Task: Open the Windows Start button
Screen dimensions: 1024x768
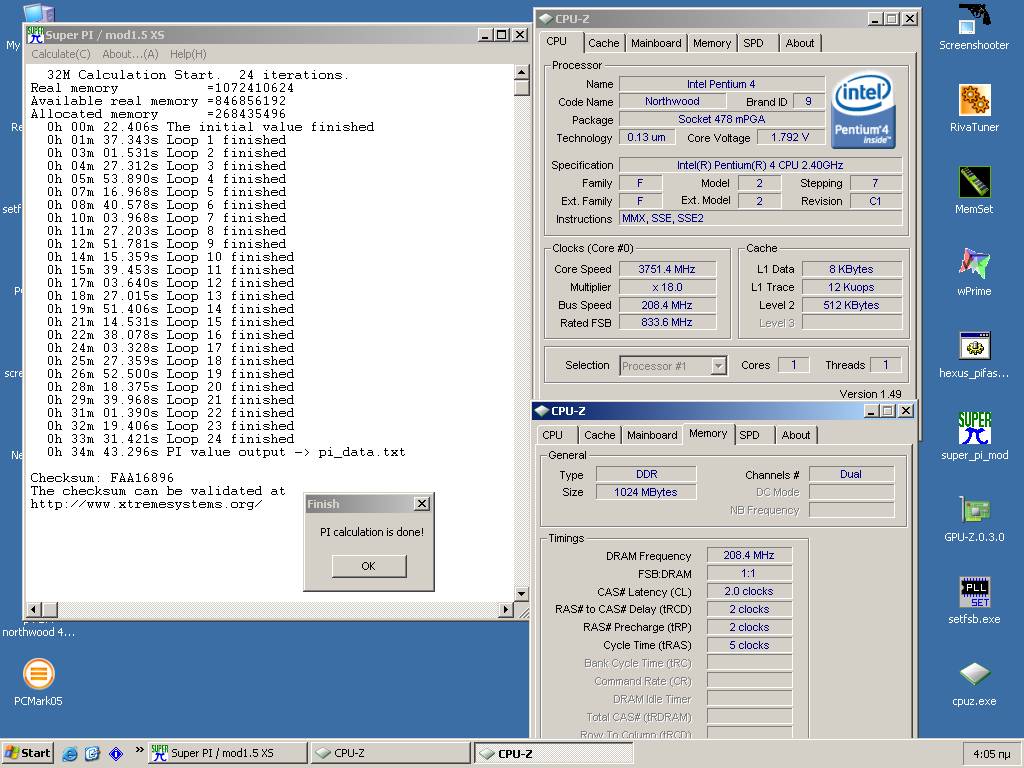Action: point(27,753)
